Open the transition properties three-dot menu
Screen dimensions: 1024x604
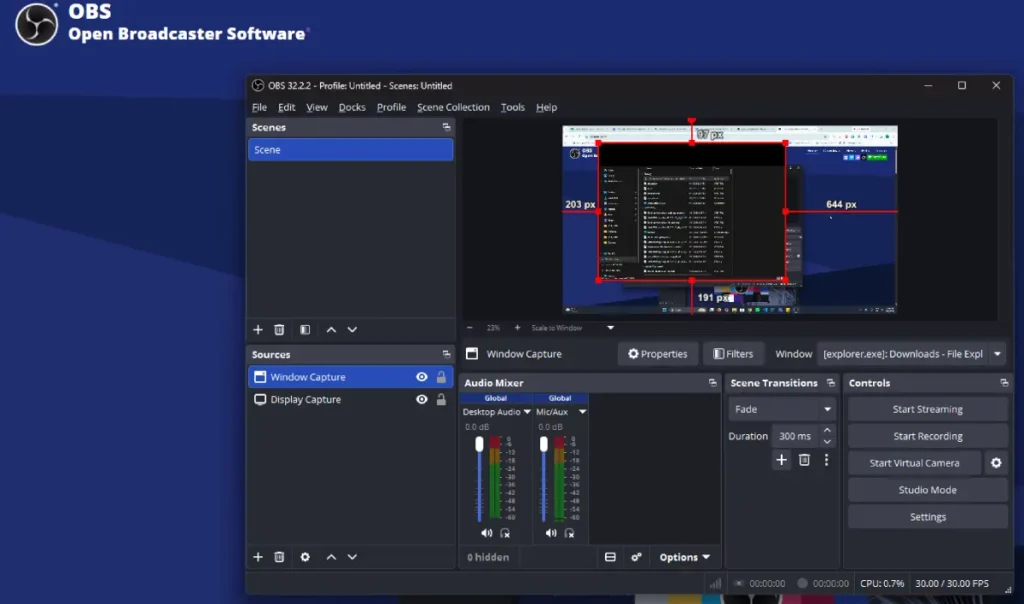click(x=826, y=460)
